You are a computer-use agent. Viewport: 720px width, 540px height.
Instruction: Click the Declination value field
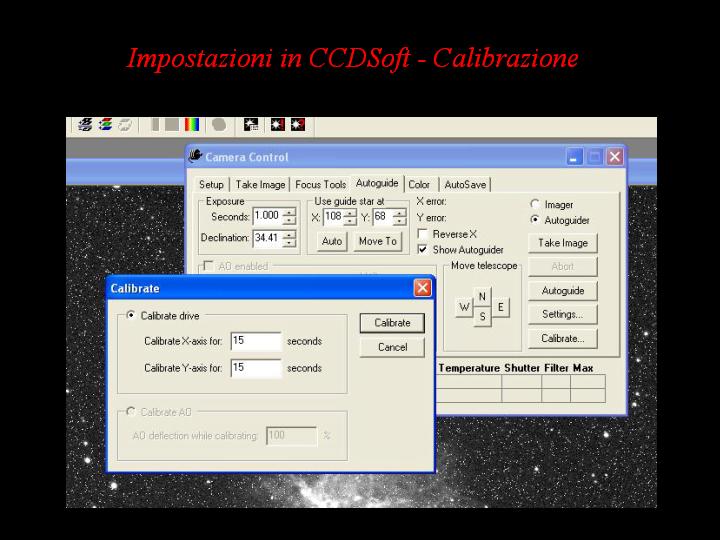(267, 238)
